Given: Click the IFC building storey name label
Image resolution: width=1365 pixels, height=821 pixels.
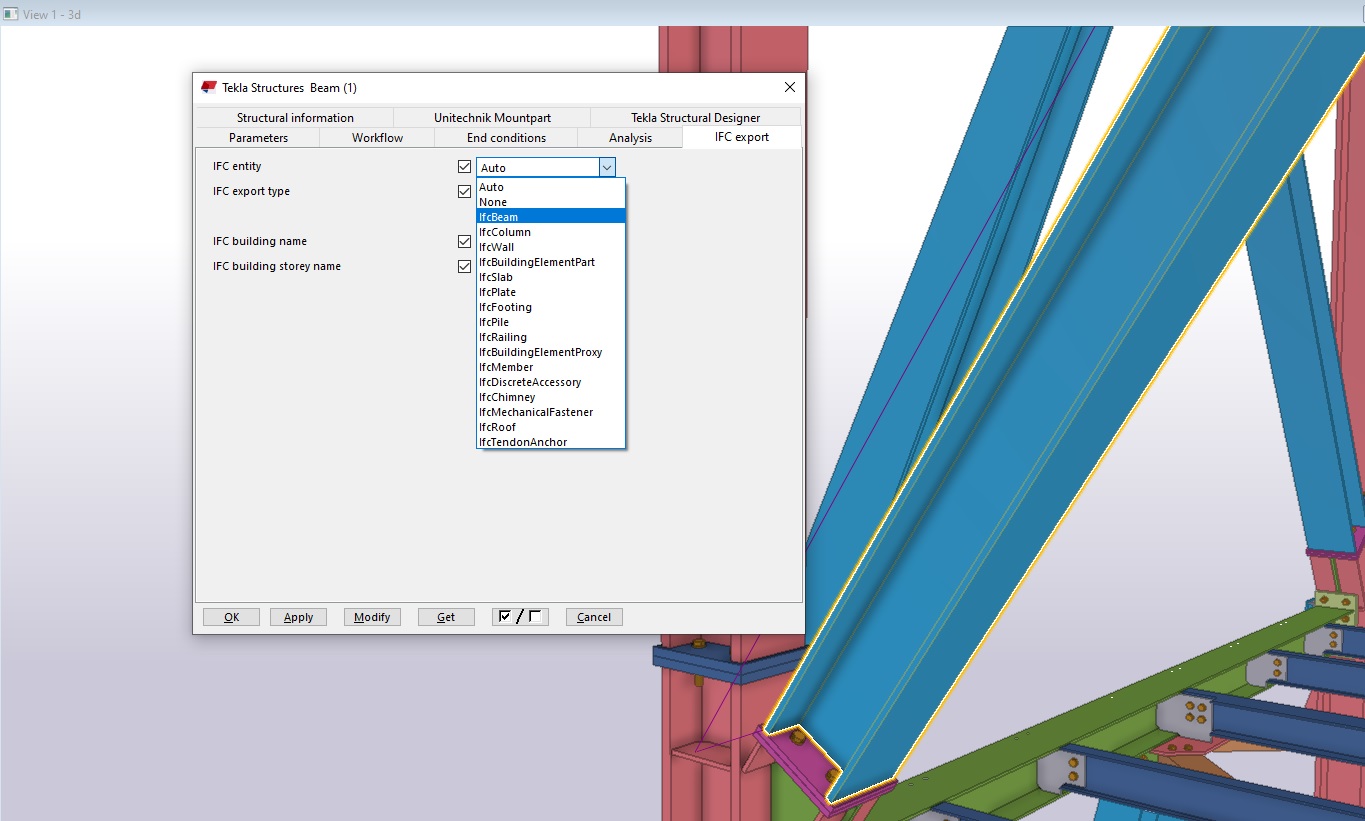Looking at the screenshot, I should tap(277, 266).
